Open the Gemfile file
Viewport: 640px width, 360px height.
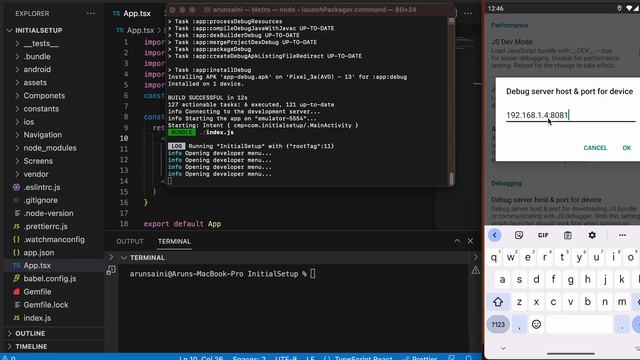[37, 291]
